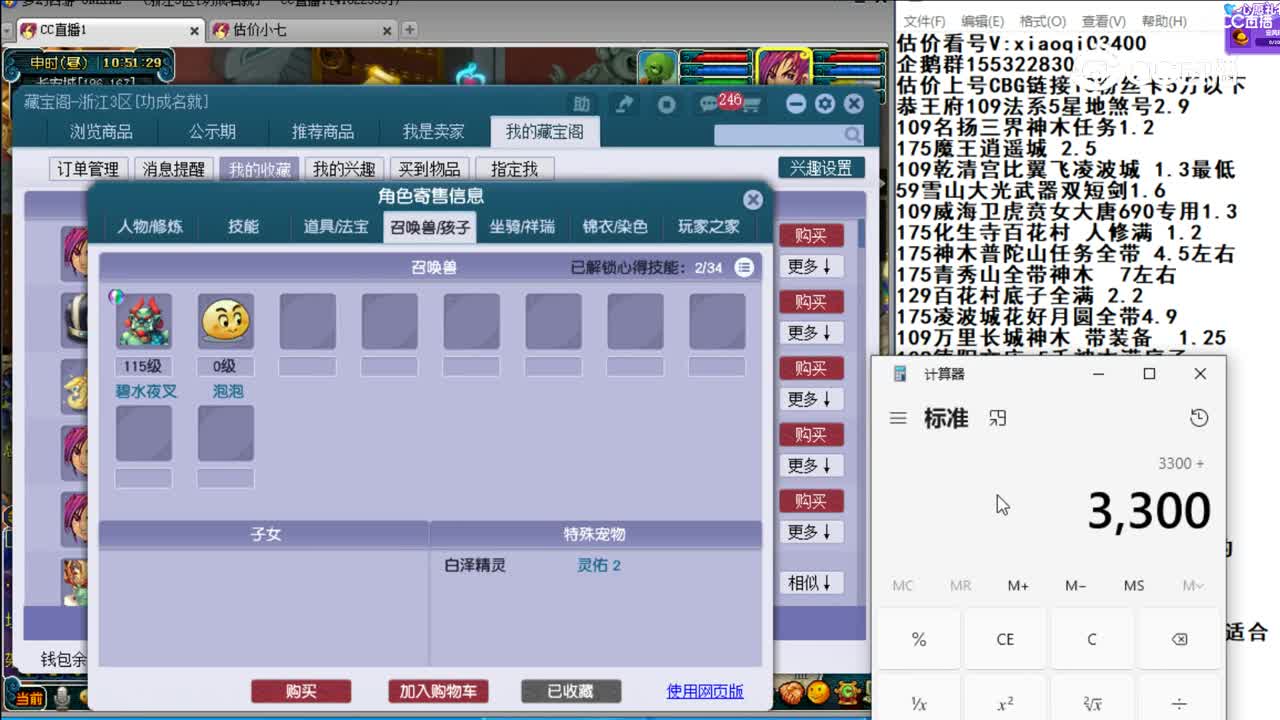Image resolution: width=1280 pixels, height=720 pixels.
Task: Click the 消息提醒 sub-tab
Action: (173, 169)
